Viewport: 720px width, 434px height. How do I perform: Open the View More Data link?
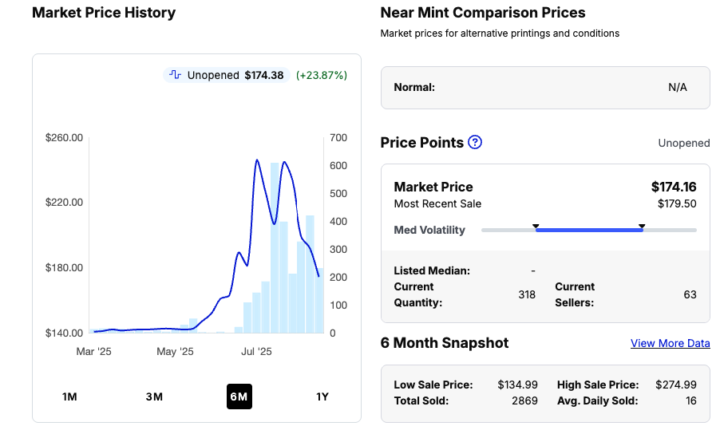670,343
